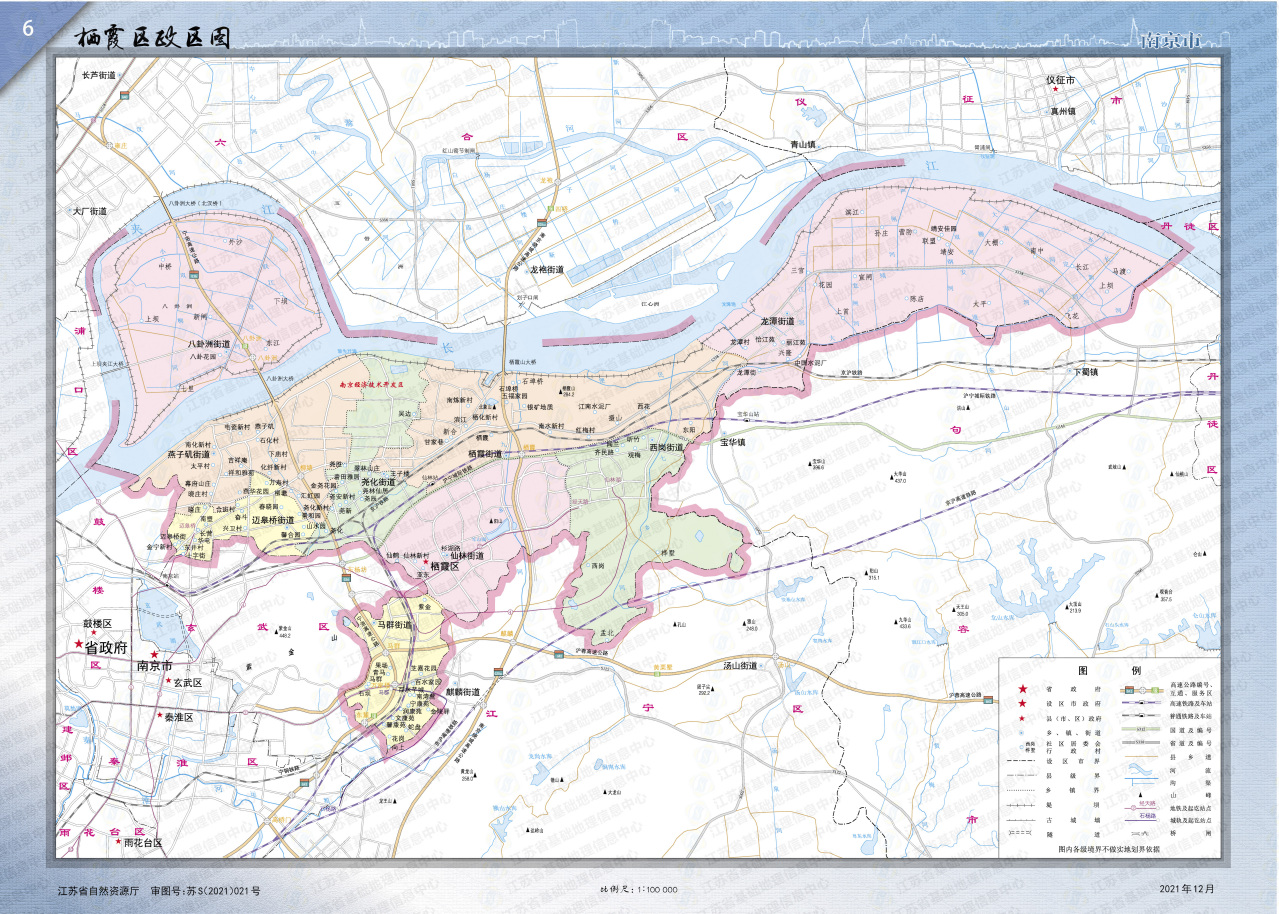Click the map title 栖霞区政区图
The width and height of the screenshot is (1279, 914).
[153, 38]
